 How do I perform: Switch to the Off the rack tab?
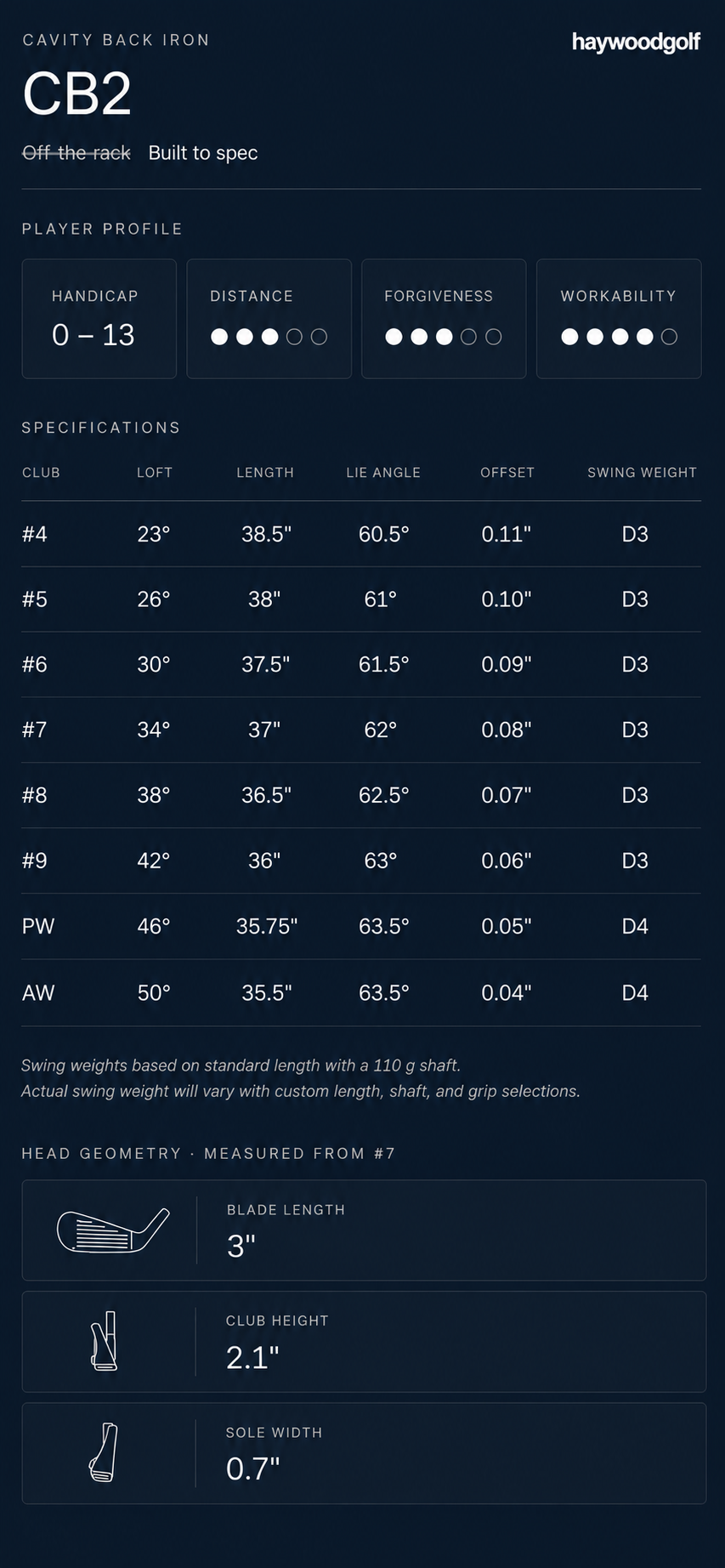(x=76, y=153)
